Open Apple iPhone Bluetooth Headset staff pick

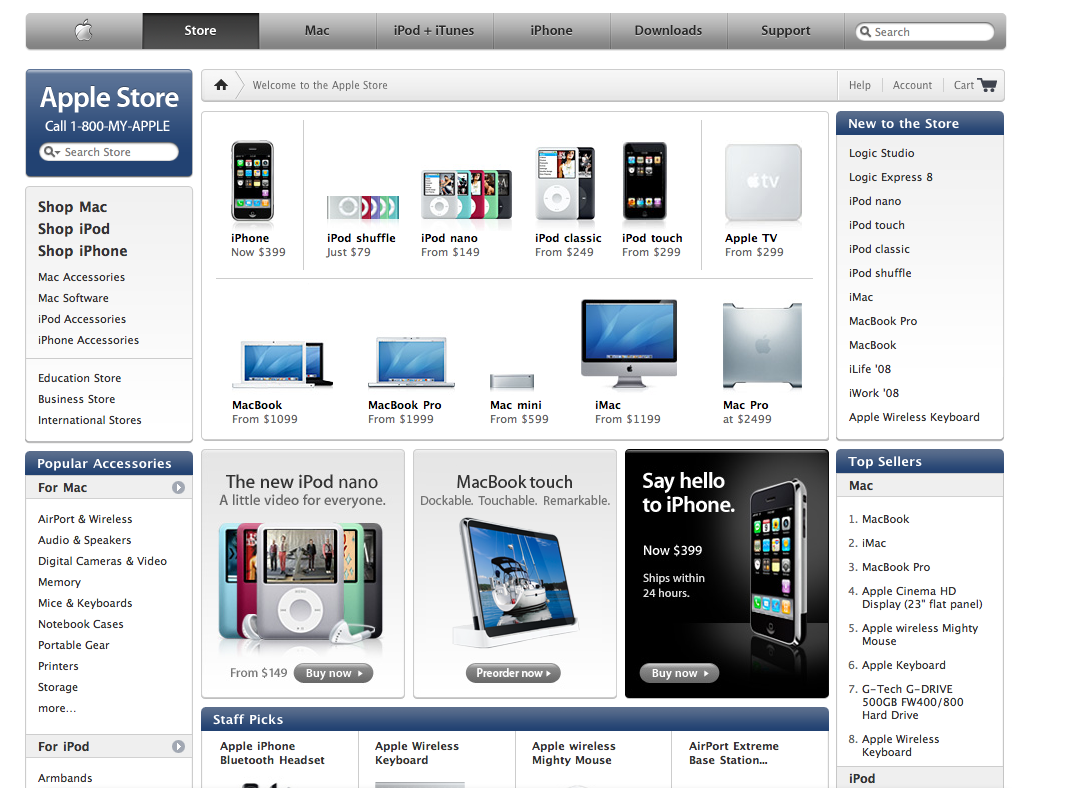tap(272, 753)
